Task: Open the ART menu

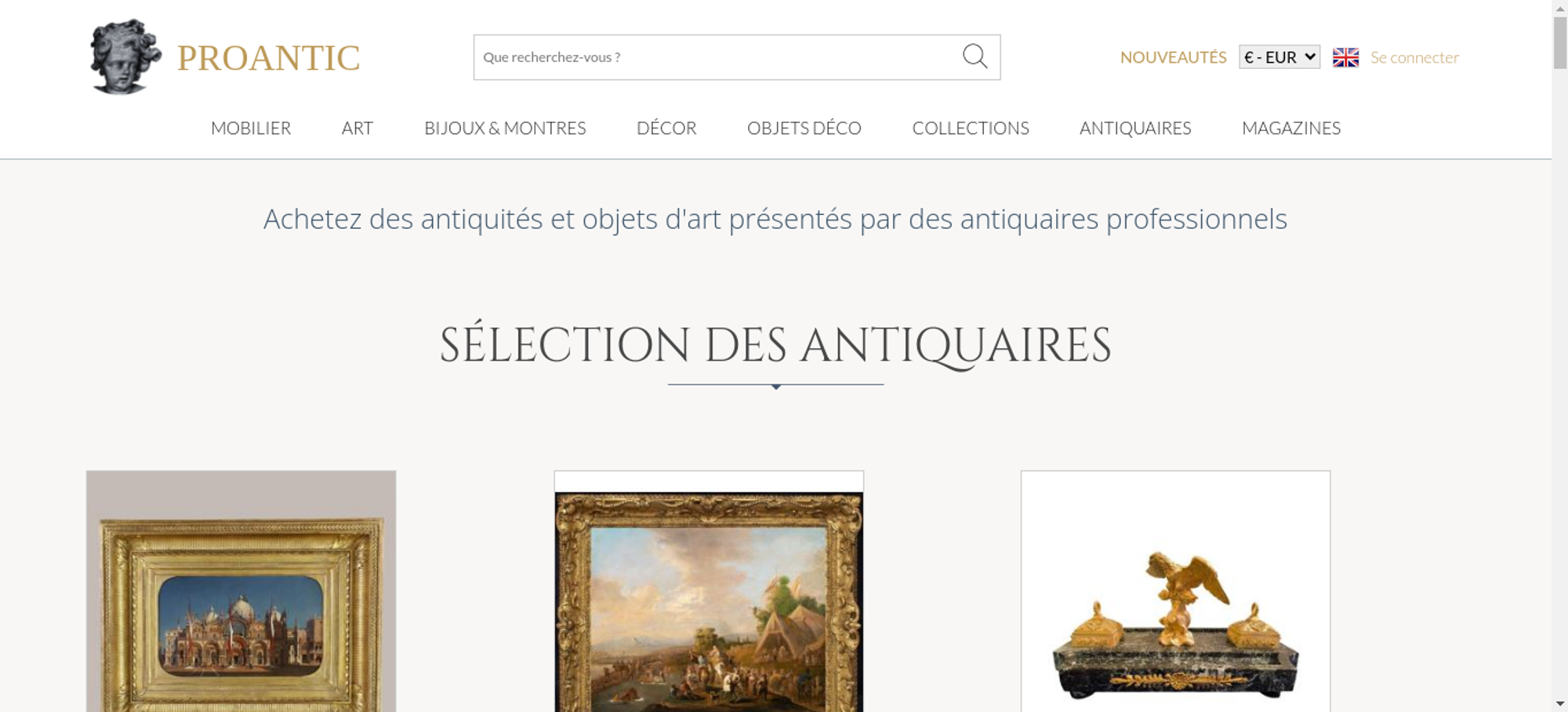Action: [358, 128]
